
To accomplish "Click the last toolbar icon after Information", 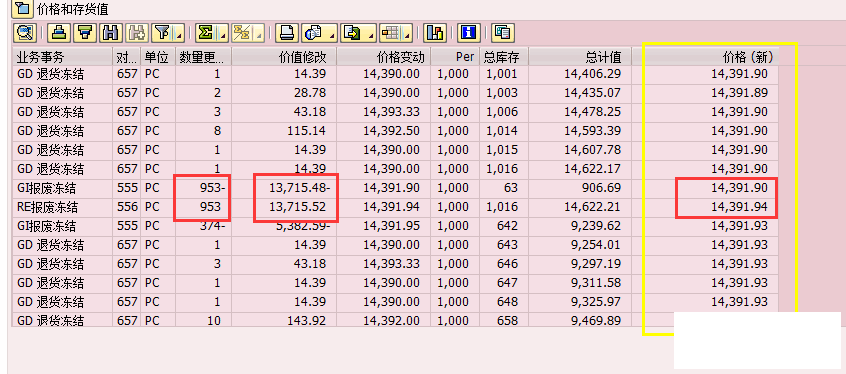I will point(503,33).
